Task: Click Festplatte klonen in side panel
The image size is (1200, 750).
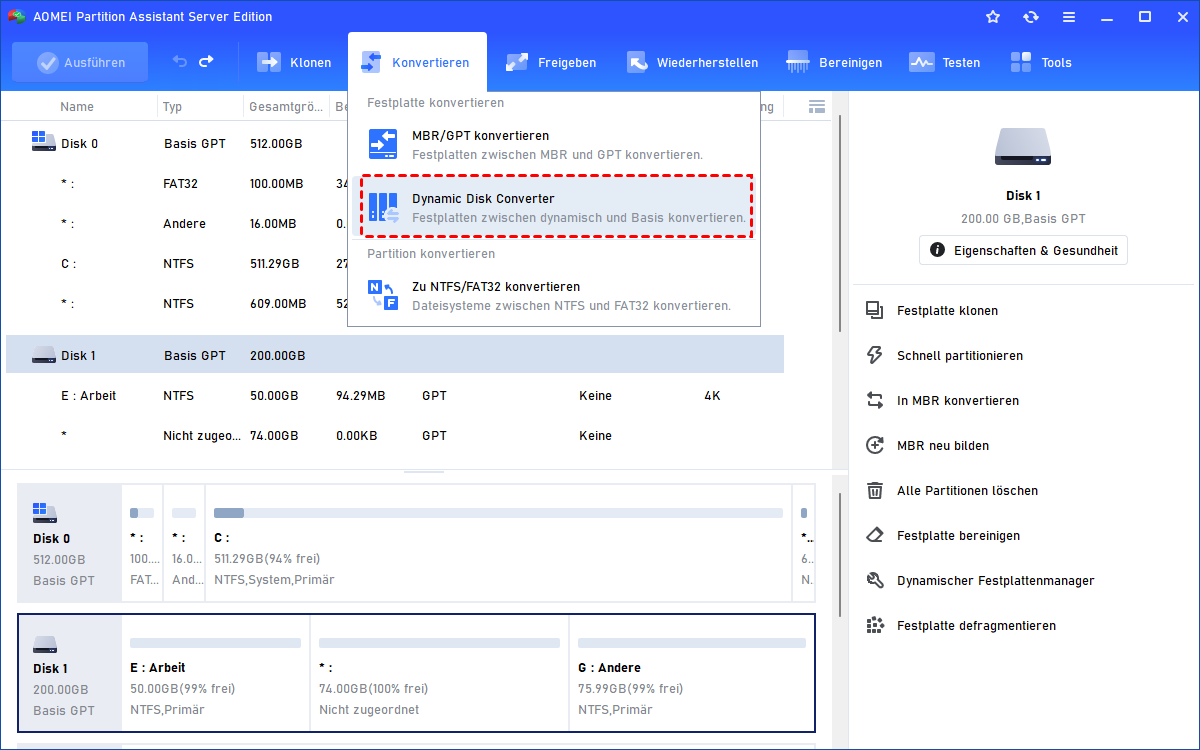Action: coord(947,311)
